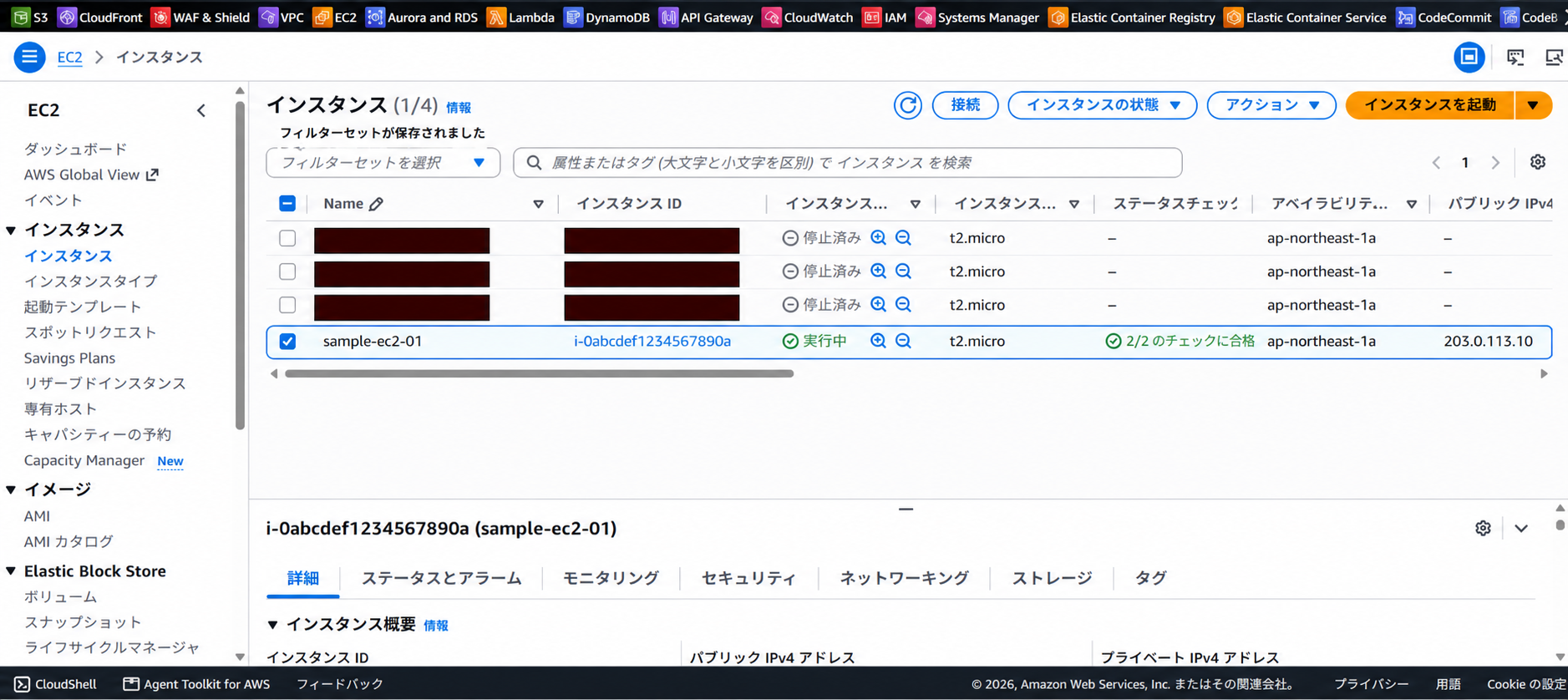Screen dimensions: 1568x700
Task: Open the CodeCommit shortcut icon
Action: tap(1405, 17)
